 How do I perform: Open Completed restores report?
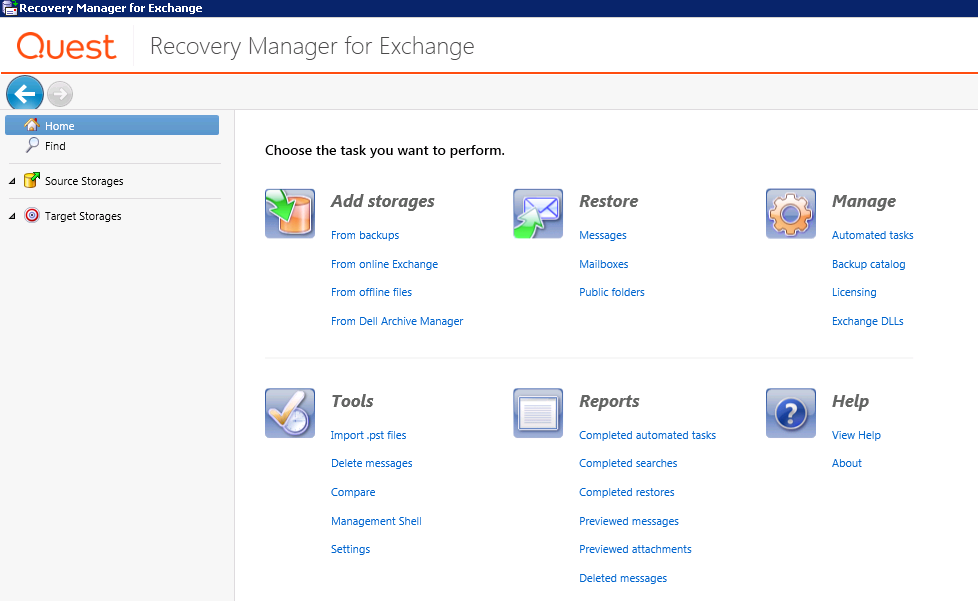coord(626,492)
